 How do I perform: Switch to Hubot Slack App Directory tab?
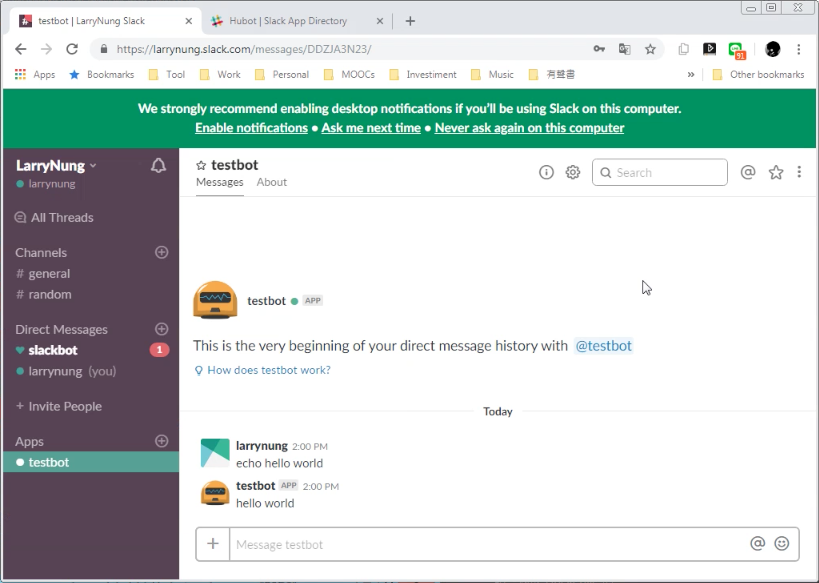click(x=287, y=21)
